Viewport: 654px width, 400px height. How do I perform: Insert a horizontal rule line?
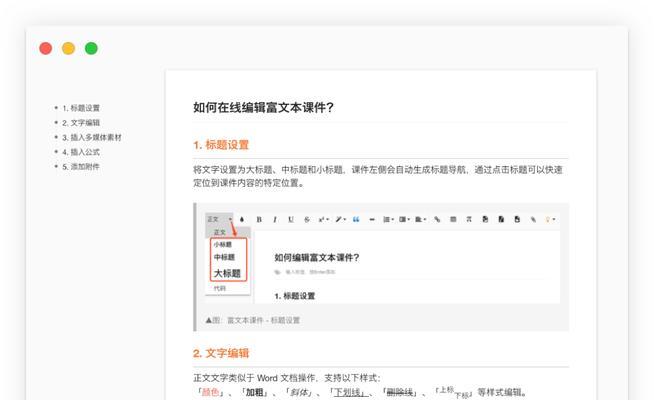(372, 219)
